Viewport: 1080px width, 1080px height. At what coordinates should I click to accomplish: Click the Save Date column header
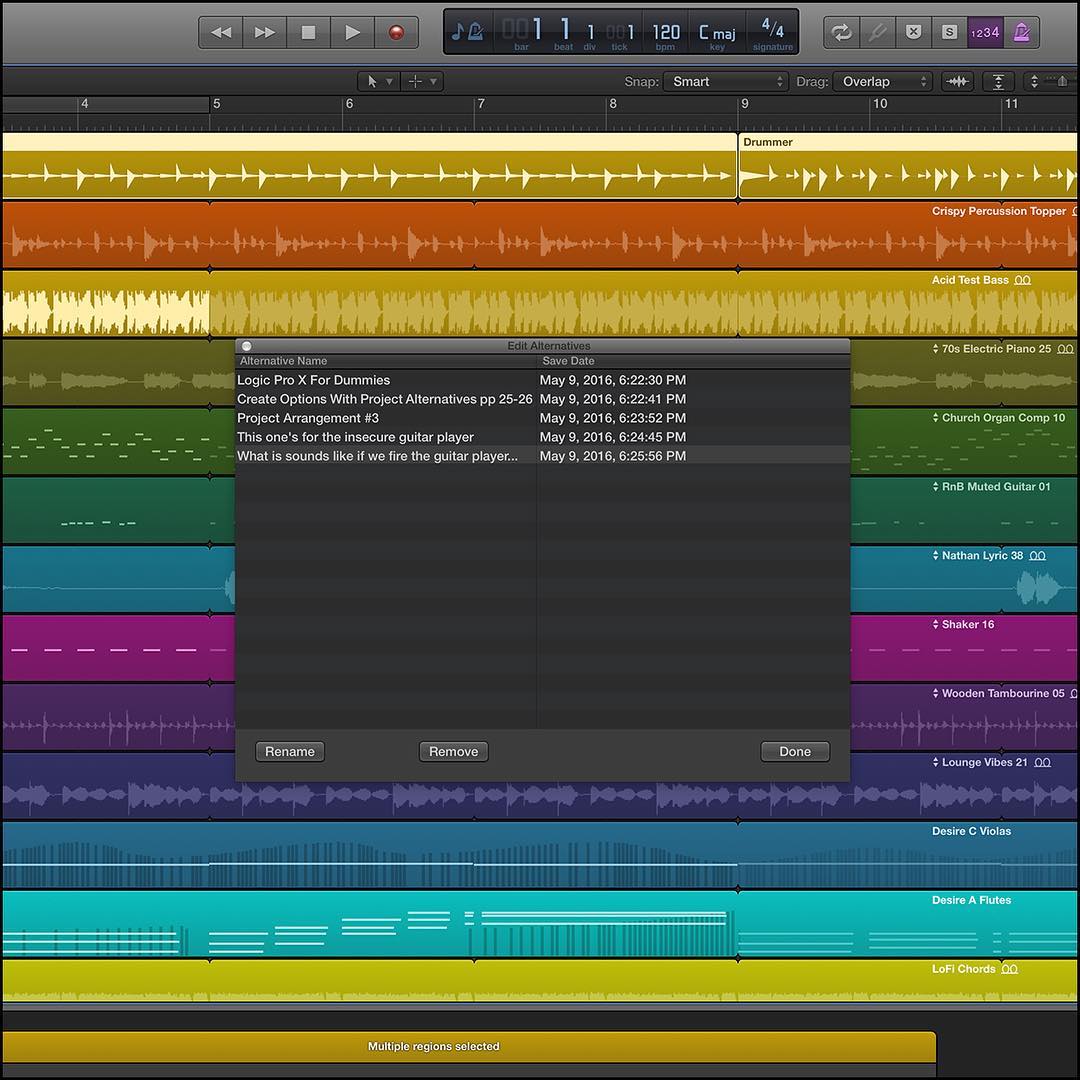tap(568, 361)
